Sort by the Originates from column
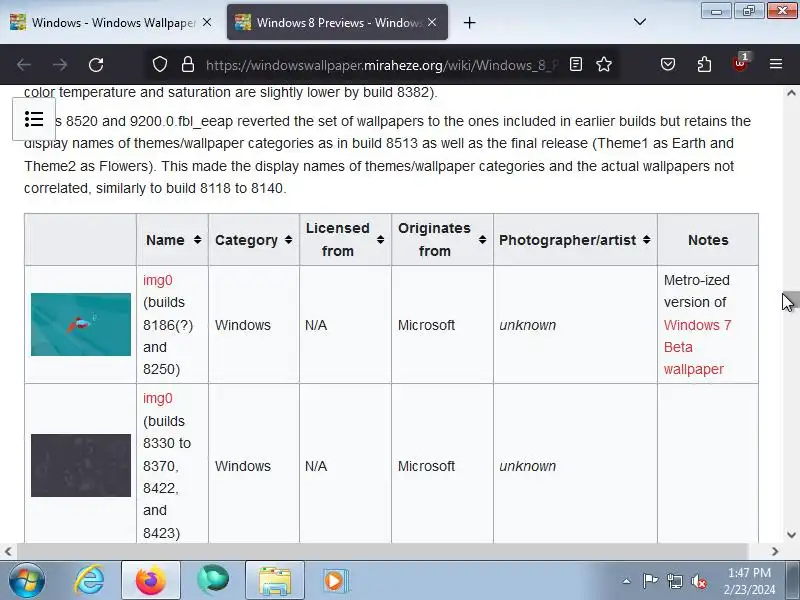This screenshot has height=600, width=800. [x=442, y=240]
